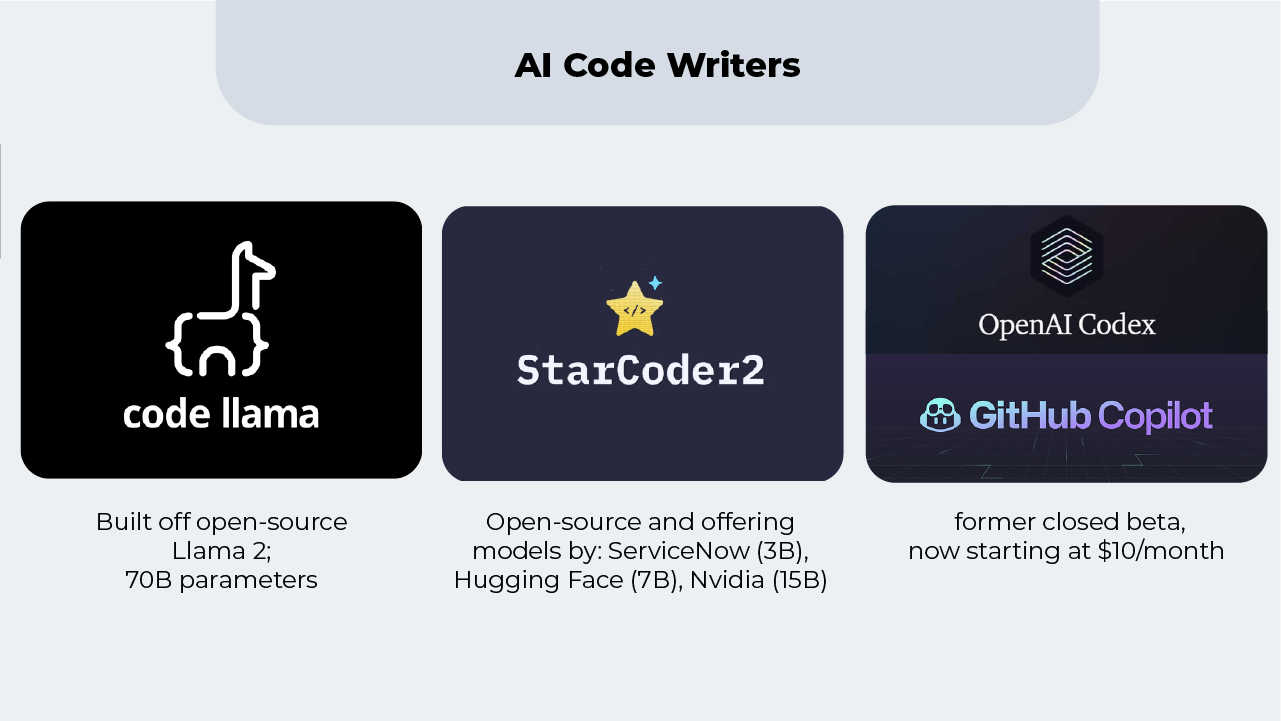Click the "AI Code Writers" slide title
The image size is (1281, 721).
[657, 65]
